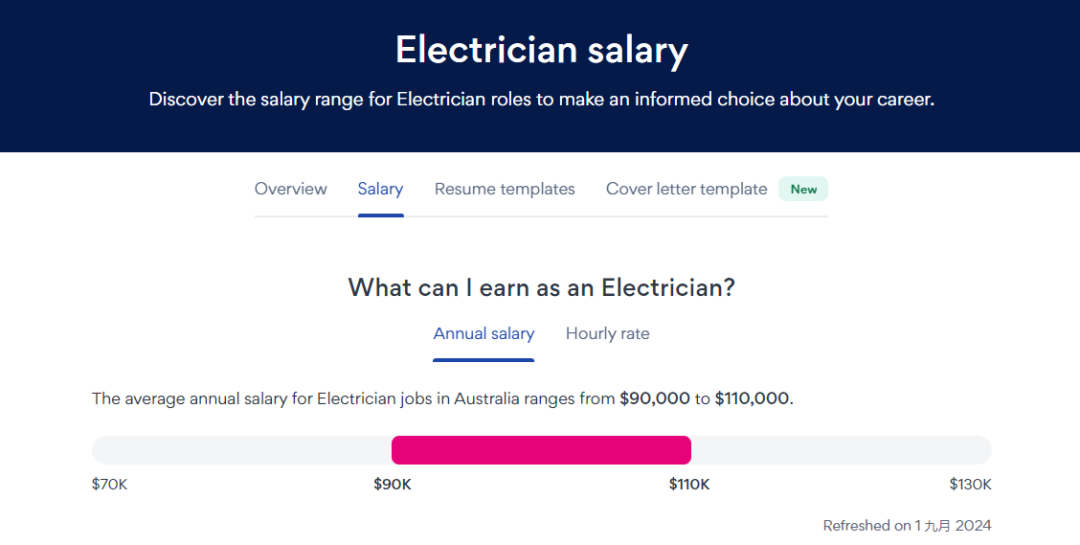Click the "What can I earn" heading

540,288
